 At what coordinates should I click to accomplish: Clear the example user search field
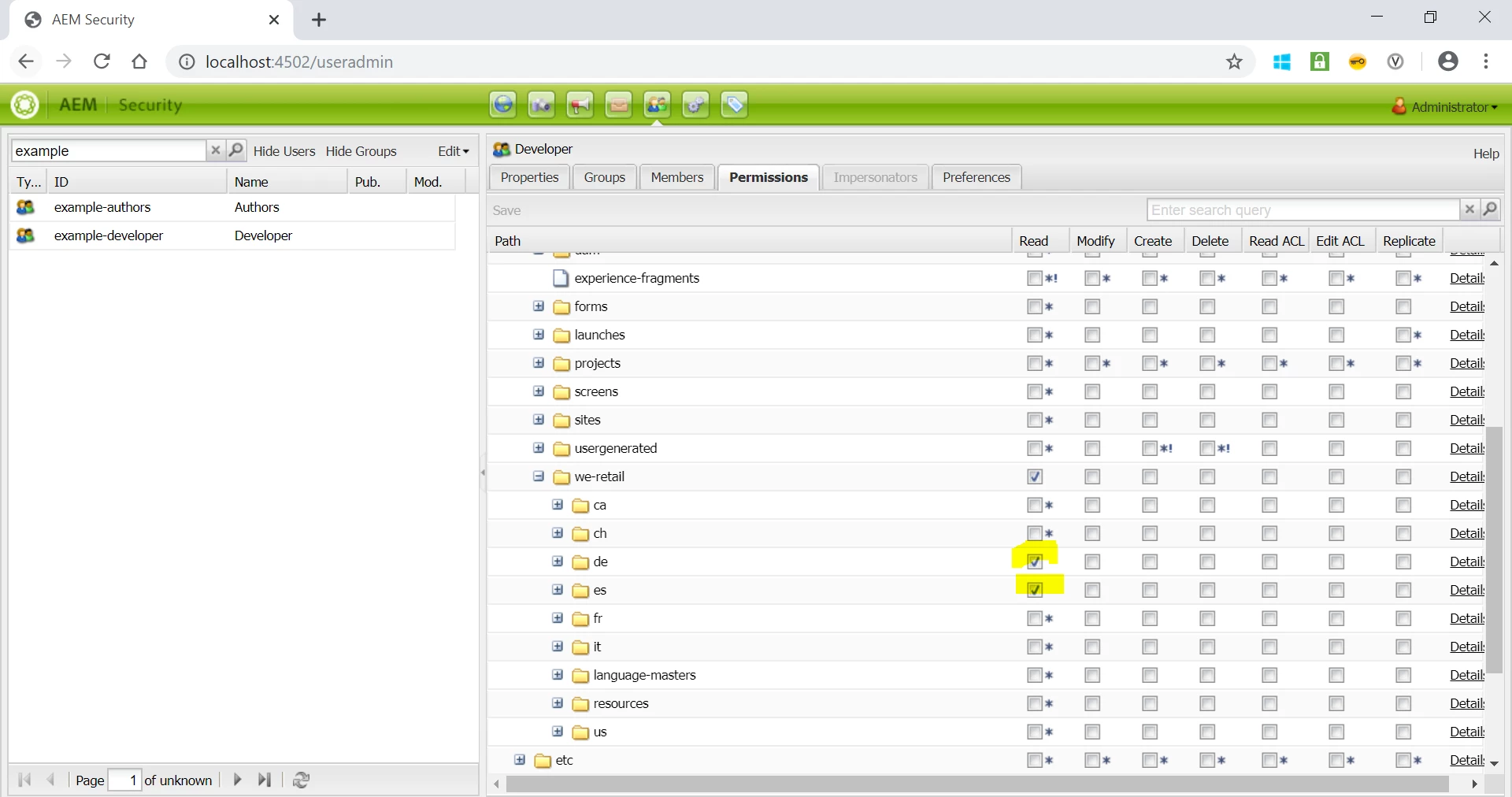click(x=215, y=150)
